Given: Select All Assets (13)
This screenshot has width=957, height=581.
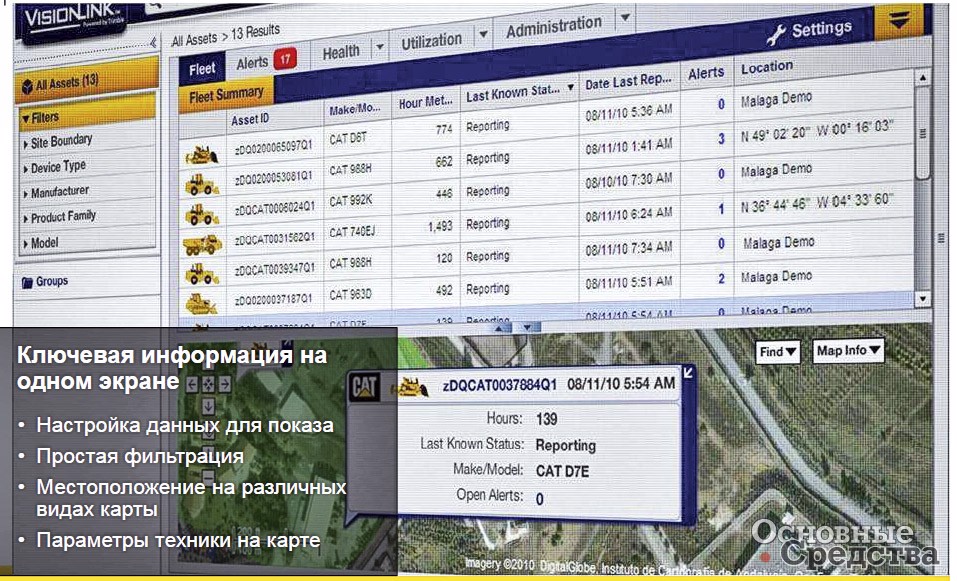Looking at the screenshot, I should pyautogui.click(x=85, y=83).
